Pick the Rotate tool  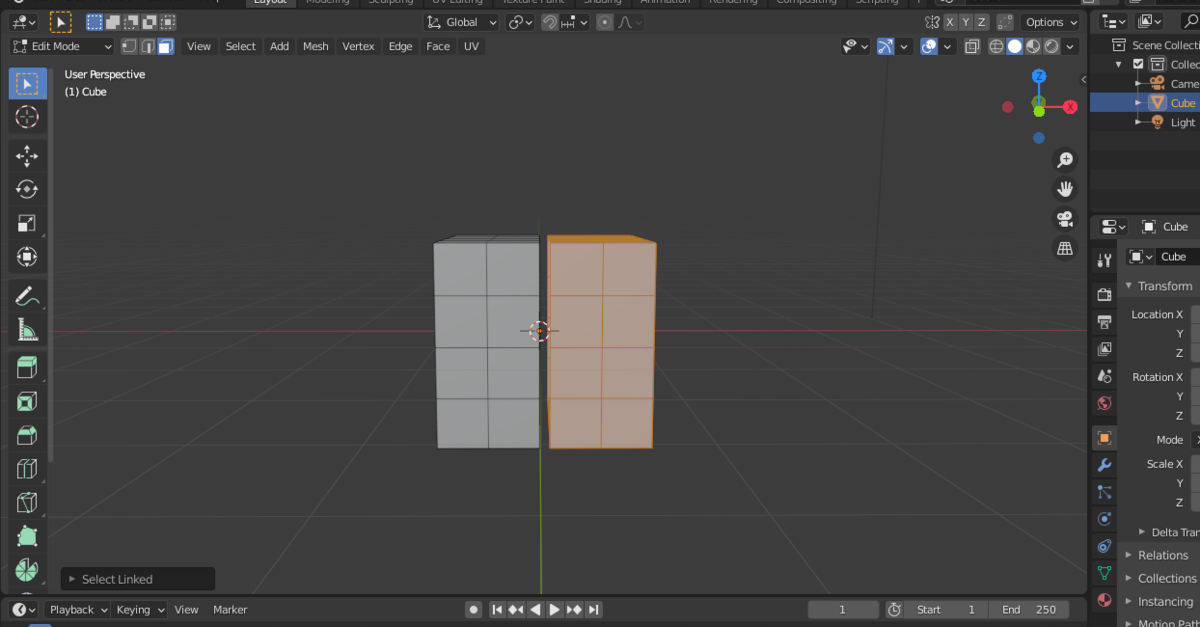pos(28,189)
